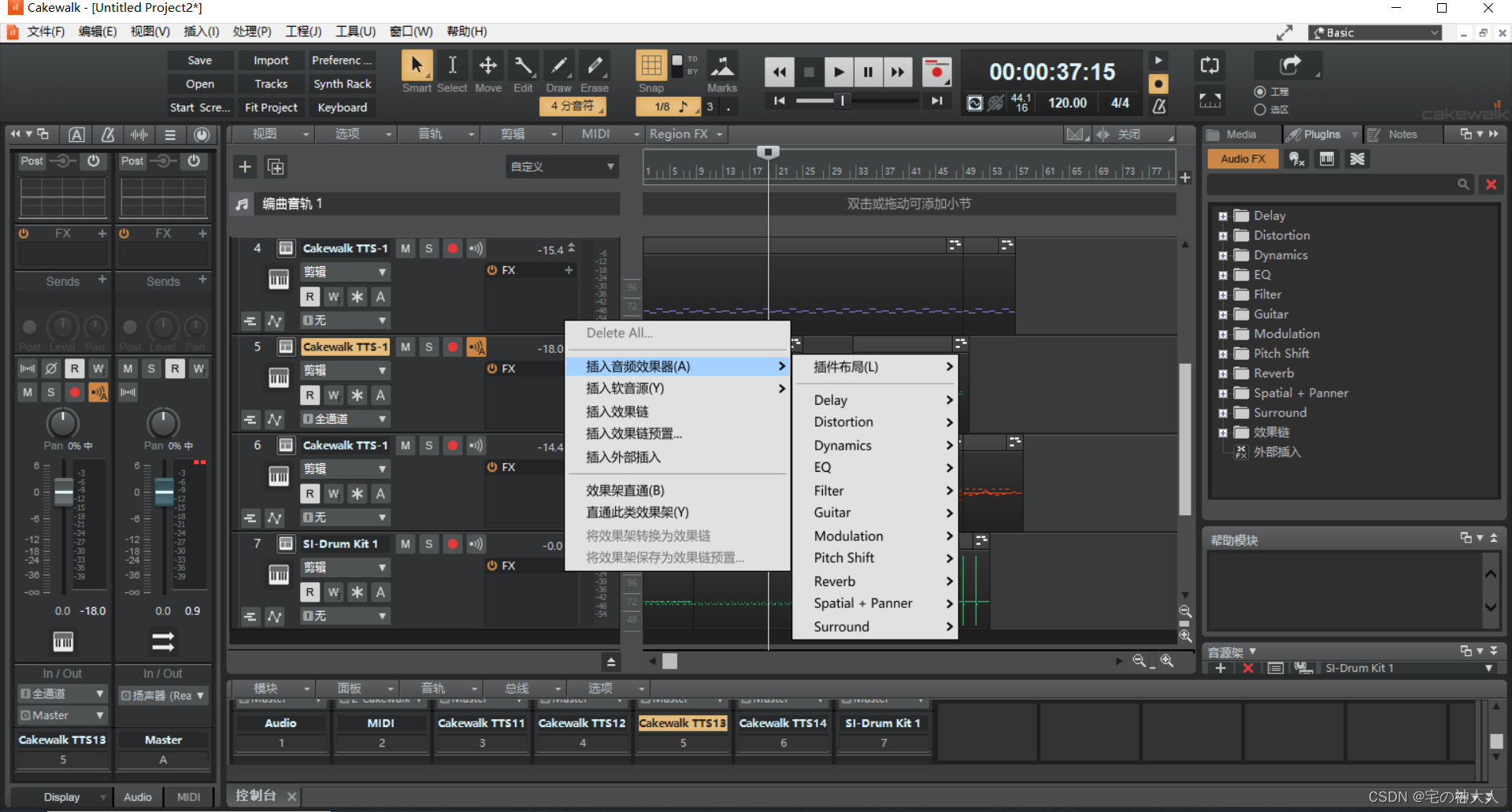Open track 5 全通道 input dropdown
This screenshot has height=812, width=1512.
[345, 419]
